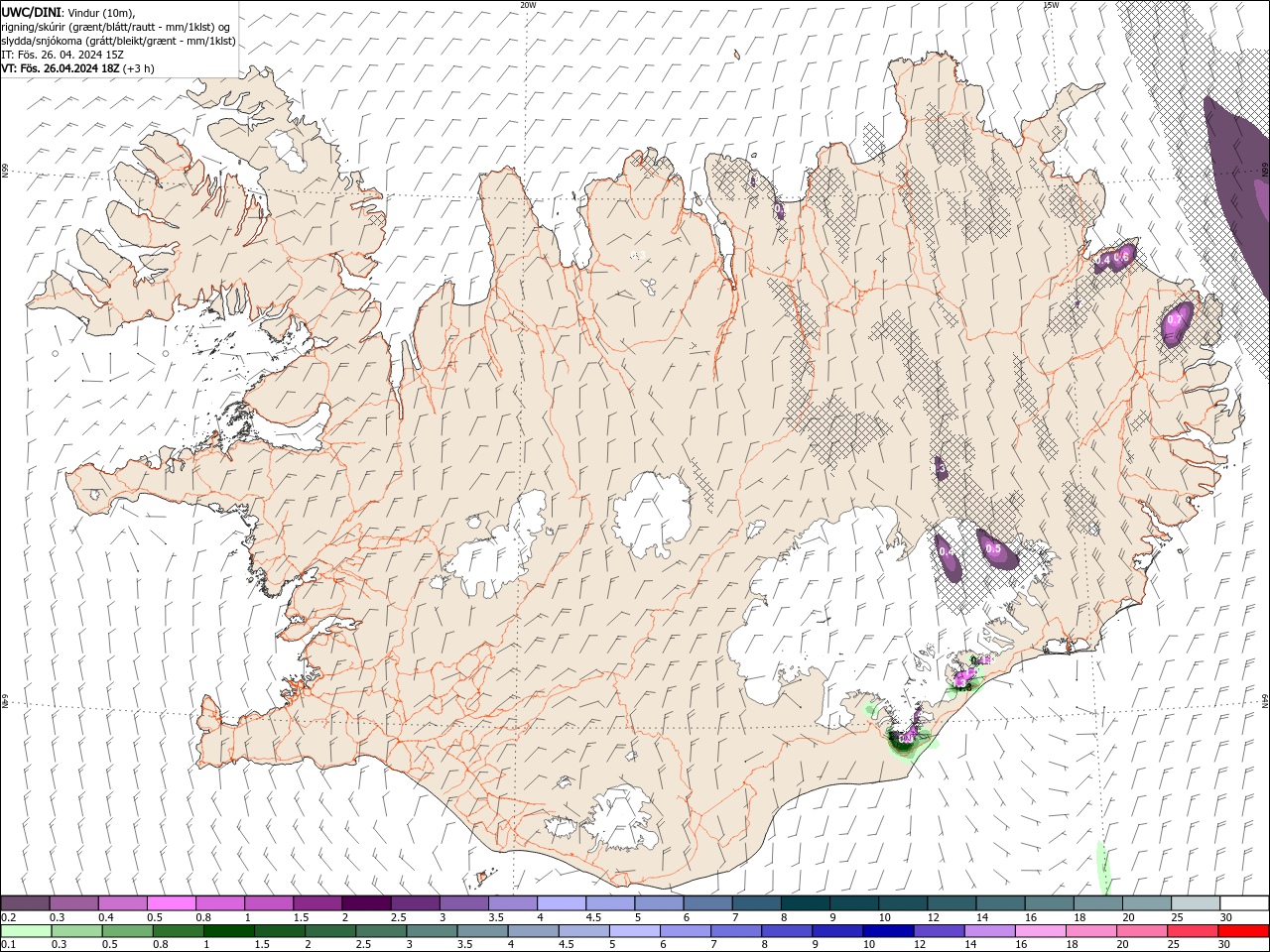Pick upper legend's dark mauve 0.2 swatch

25,903
